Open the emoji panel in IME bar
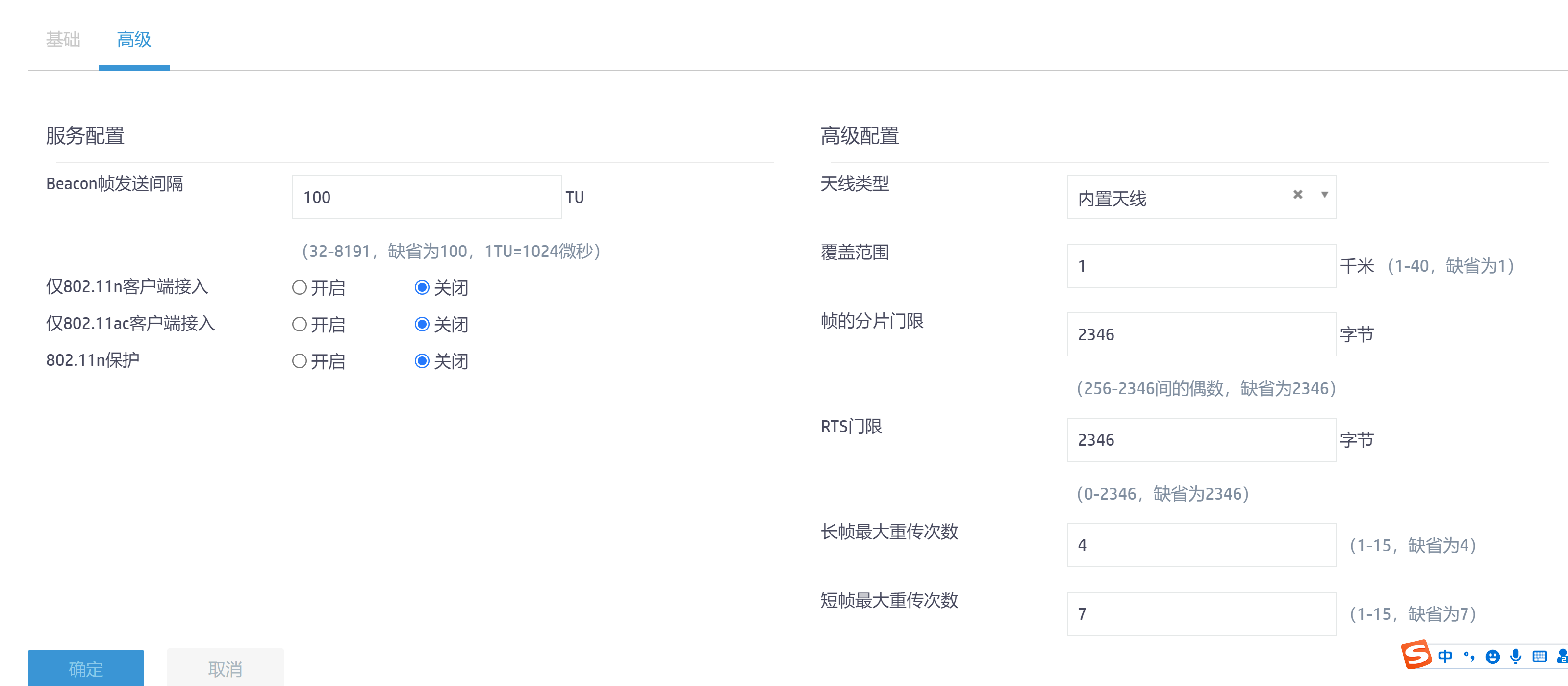 (x=1492, y=656)
